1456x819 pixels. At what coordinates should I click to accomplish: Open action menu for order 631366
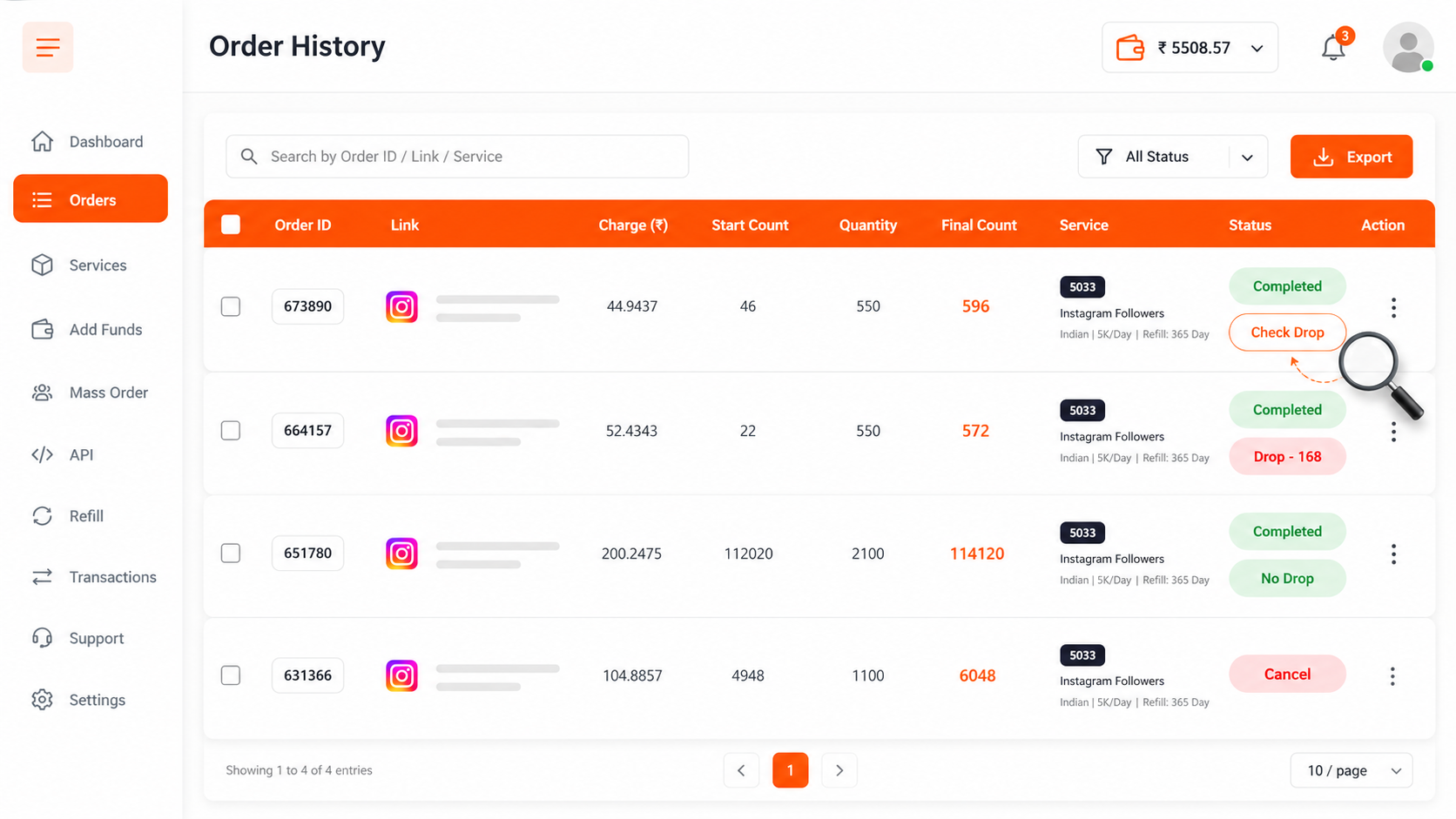click(x=1392, y=676)
